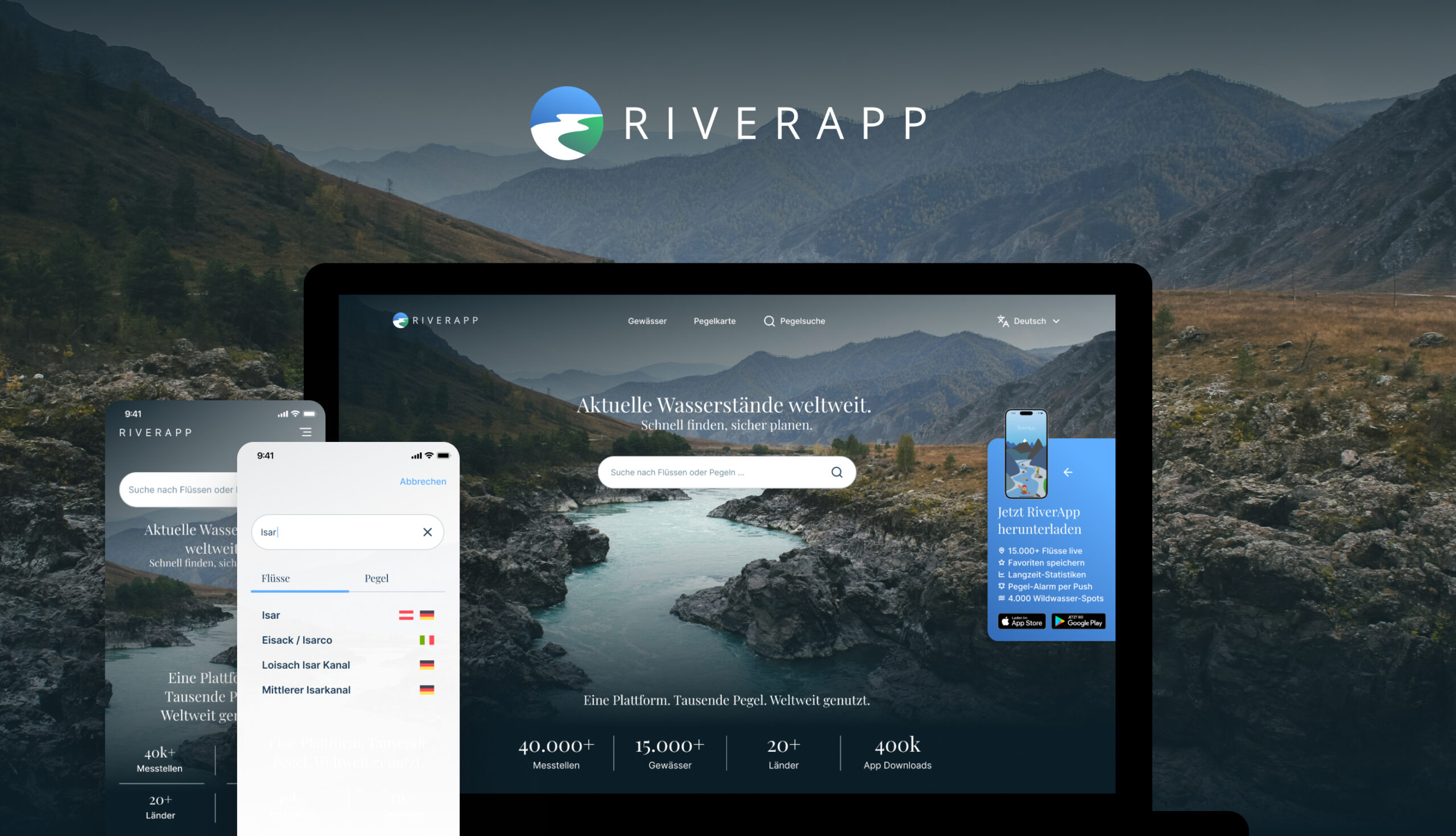Click the large 'RIVERAPP' wordmark at top

(x=775, y=123)
